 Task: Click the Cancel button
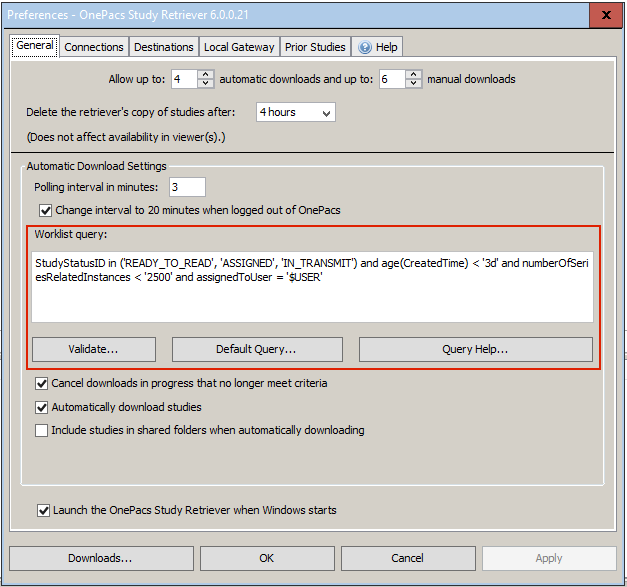pyautogui.click(x=408, y=558)
